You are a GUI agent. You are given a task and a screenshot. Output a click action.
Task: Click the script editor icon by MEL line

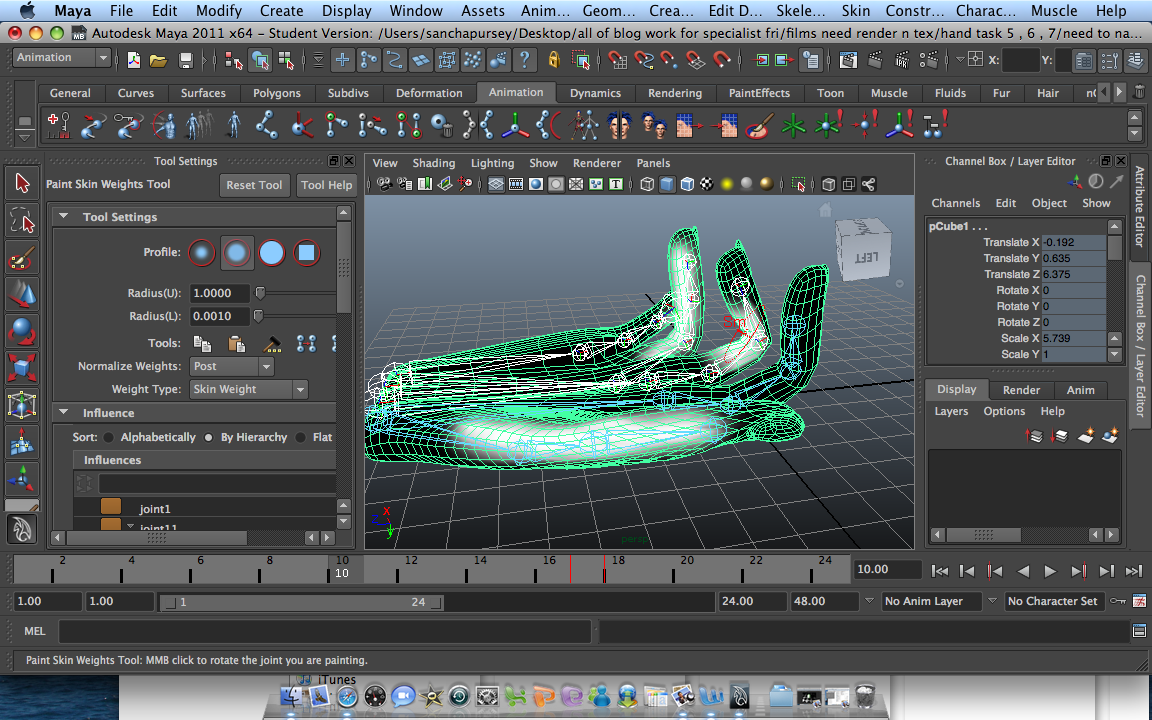[x=1140, y=631]
